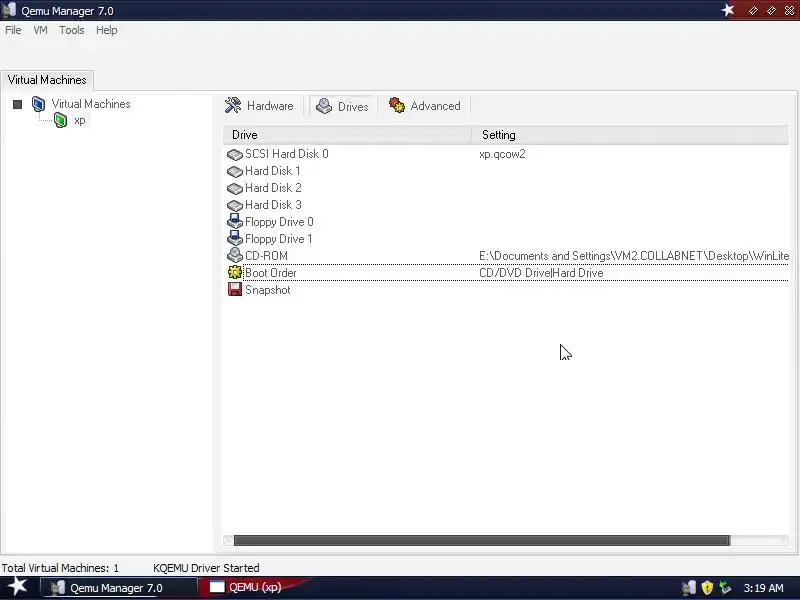Click the horizontal scrollbar thumb

click(x=482, y=540)
